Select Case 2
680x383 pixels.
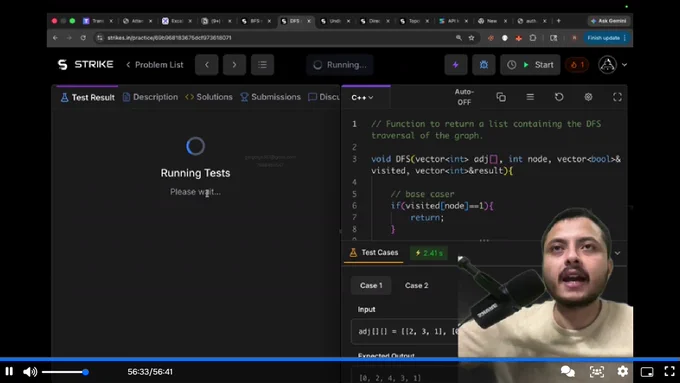coord(416,285)
